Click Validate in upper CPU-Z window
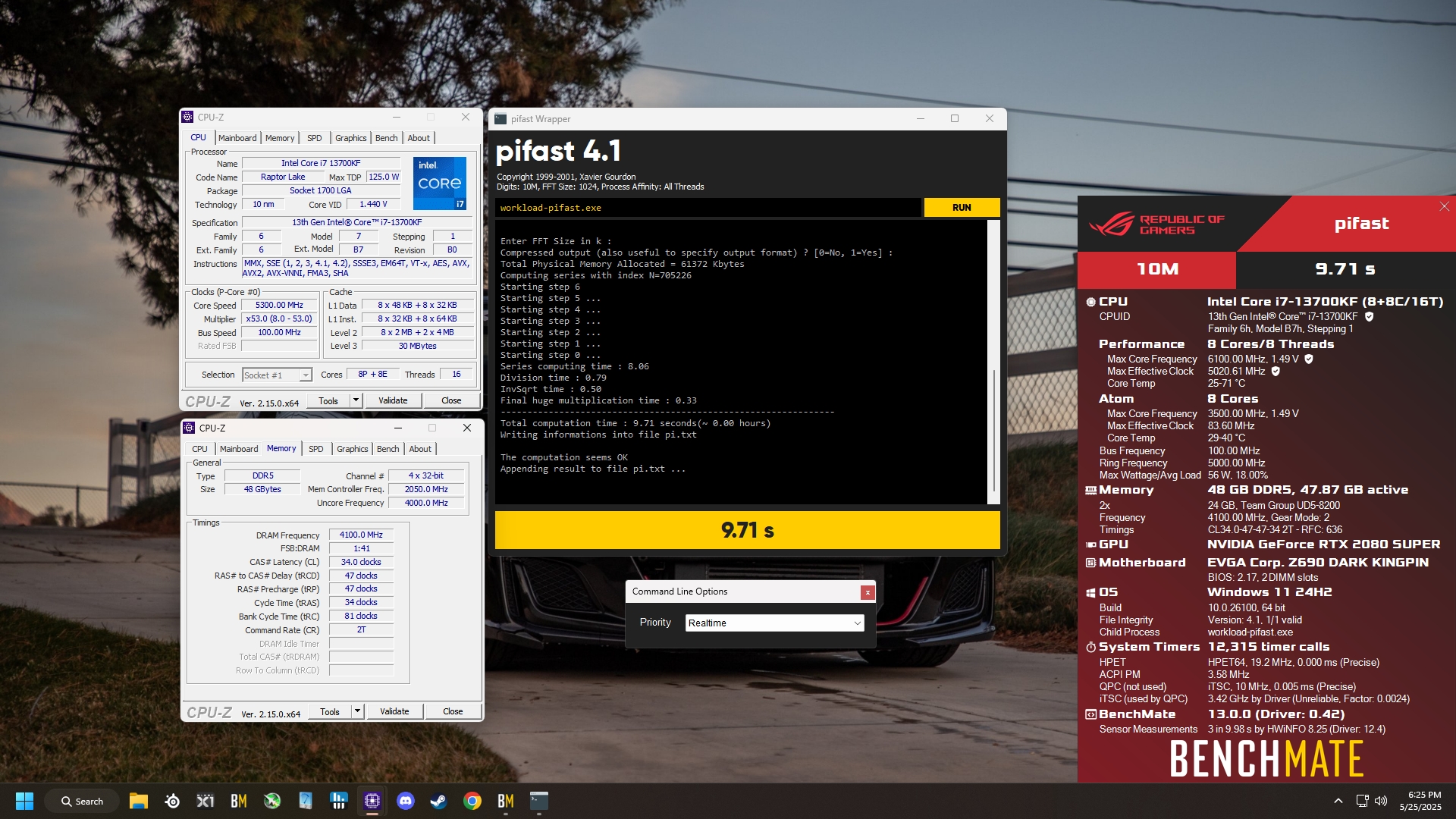The height and width of the screenshot is (819, 1456). [x=393, y=400]
